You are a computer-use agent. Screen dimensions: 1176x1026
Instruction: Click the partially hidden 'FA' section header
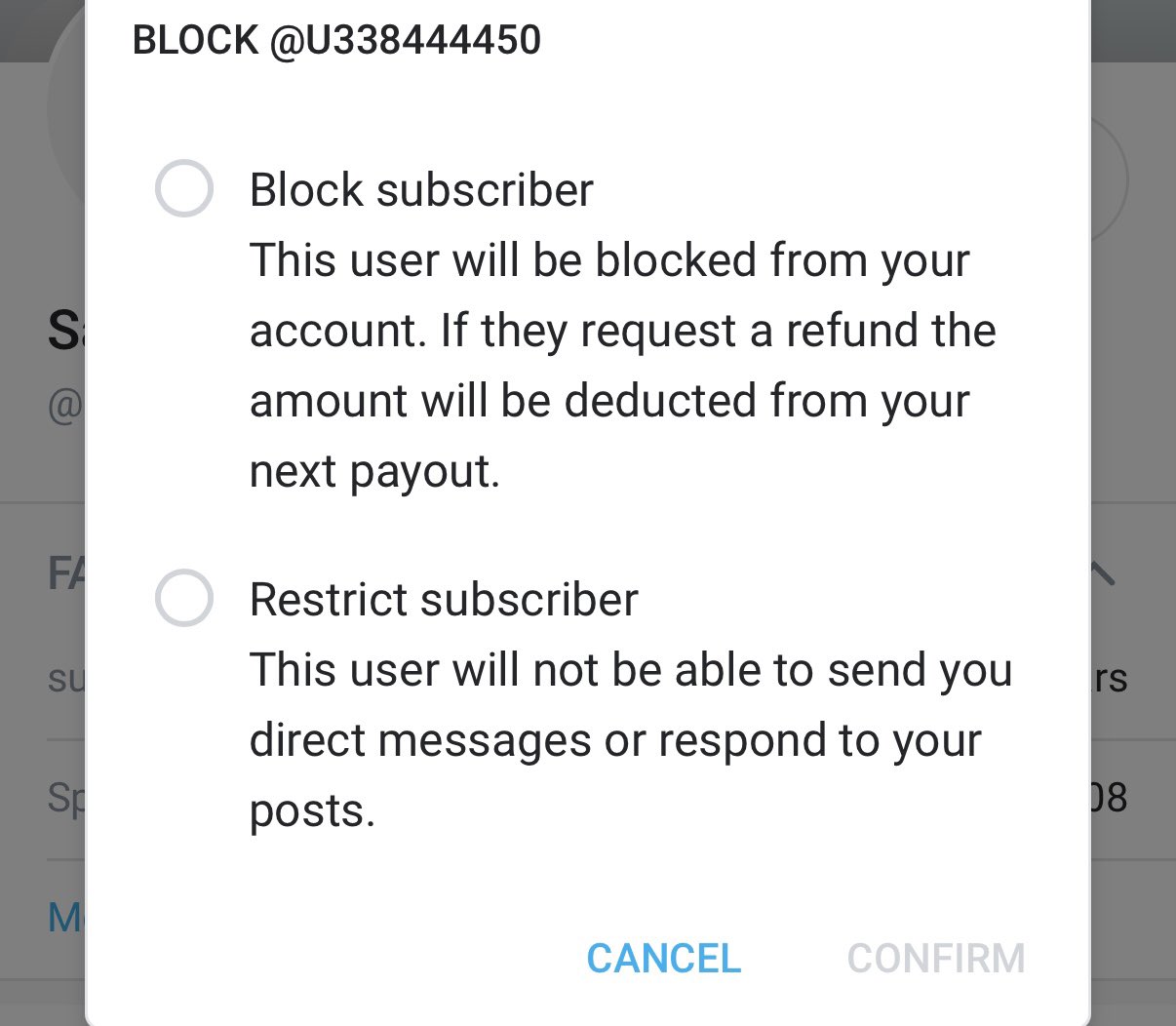(x=66, y=573)
